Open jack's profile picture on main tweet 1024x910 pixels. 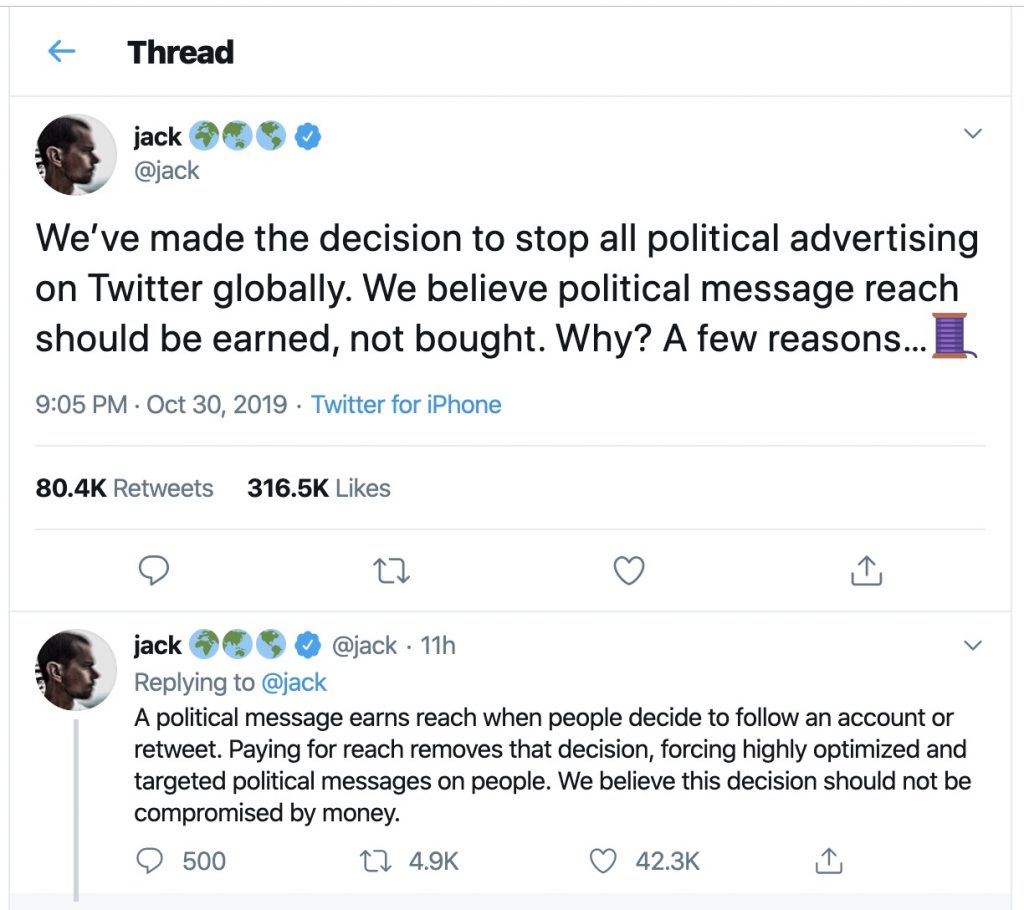pos(77,154)
